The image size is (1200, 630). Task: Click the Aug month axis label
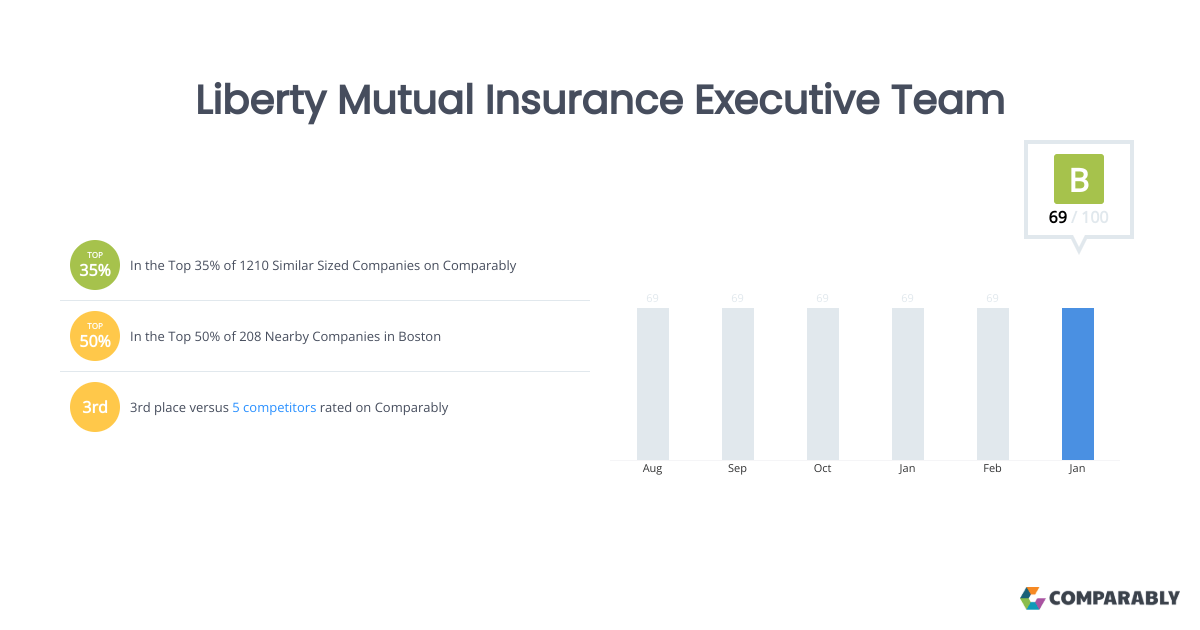click(x=652, y=469)
